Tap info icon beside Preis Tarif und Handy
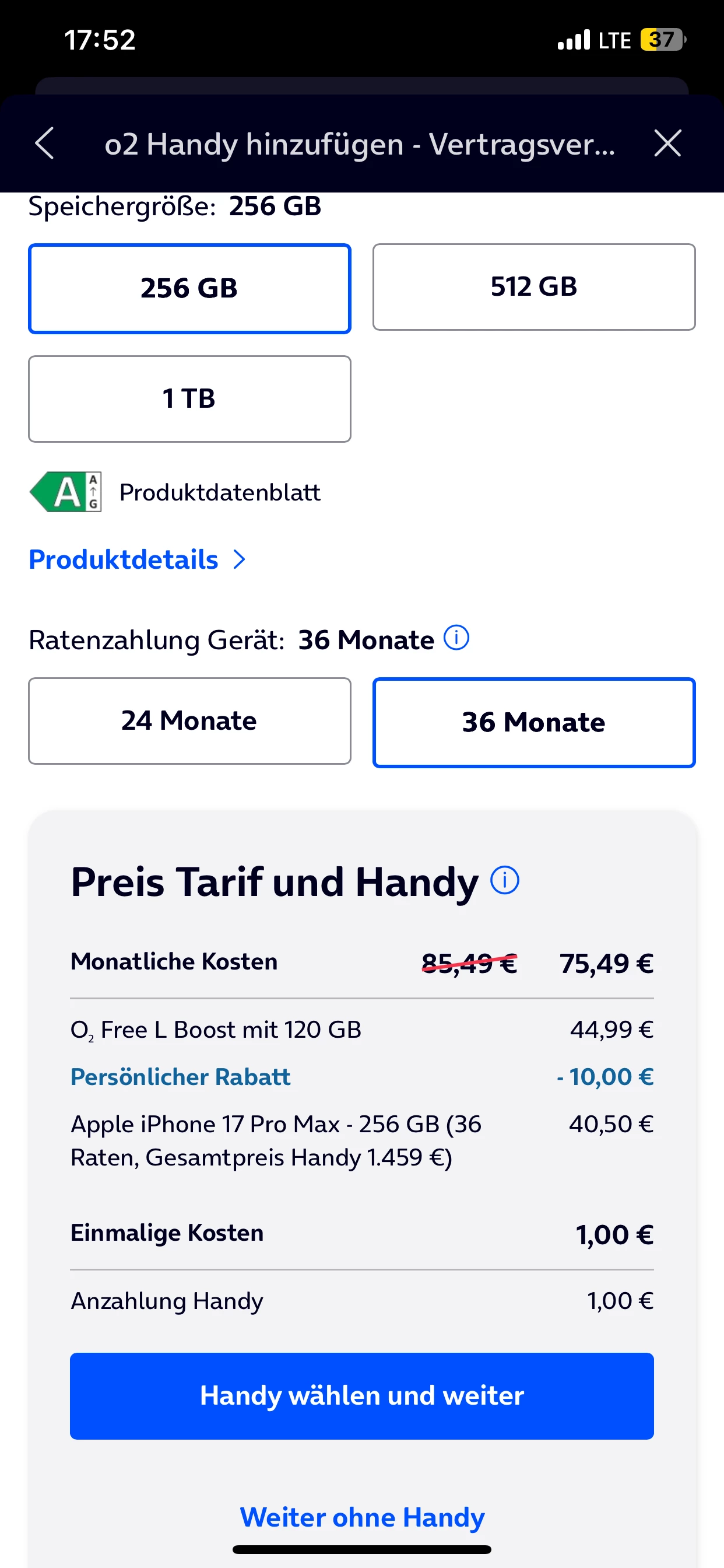The width and height of the screenshot is (724, 1568). pyautogui.click(x=505, y=880)
